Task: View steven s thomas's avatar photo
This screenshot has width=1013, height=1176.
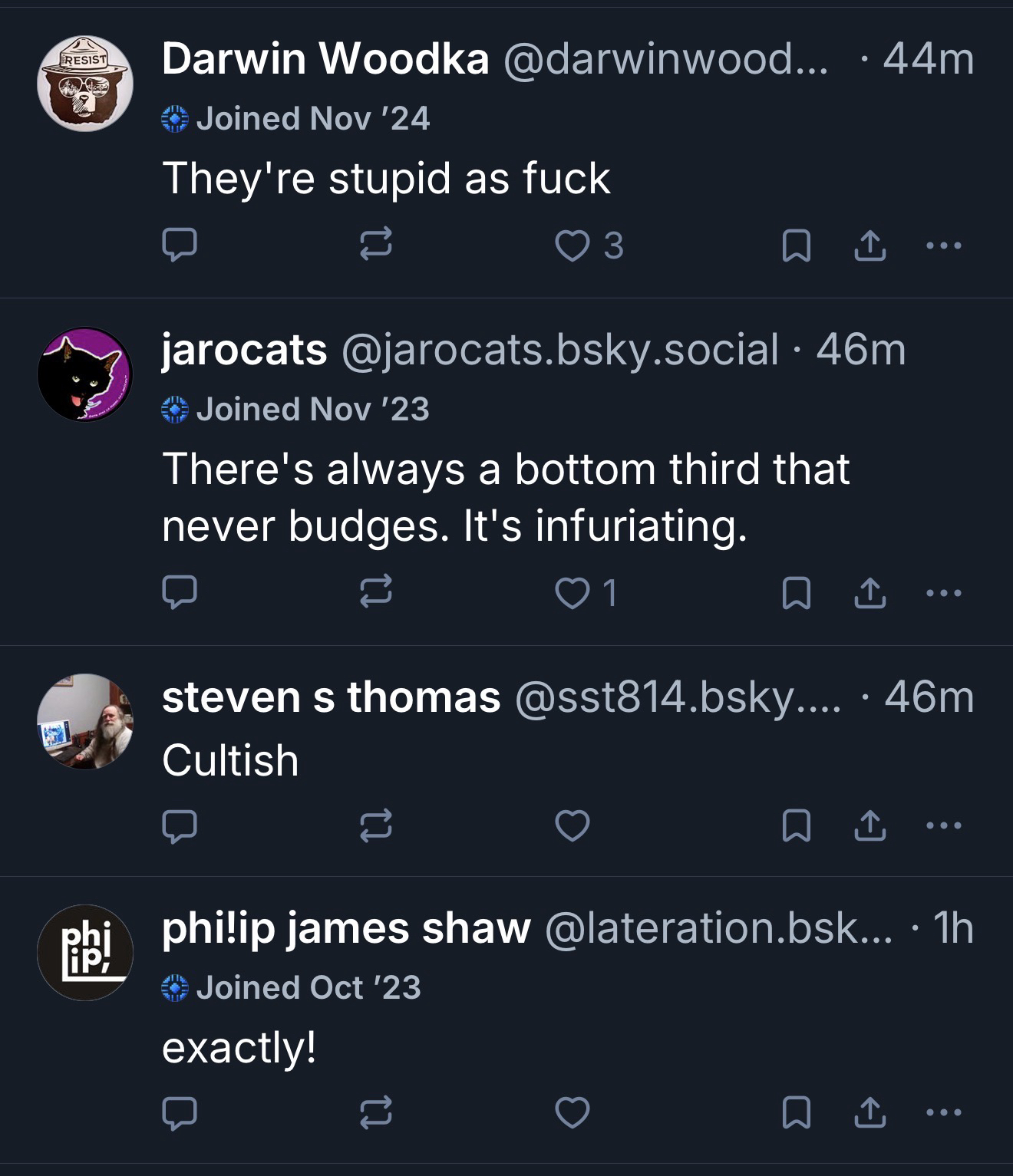Action: coord(85,721)
